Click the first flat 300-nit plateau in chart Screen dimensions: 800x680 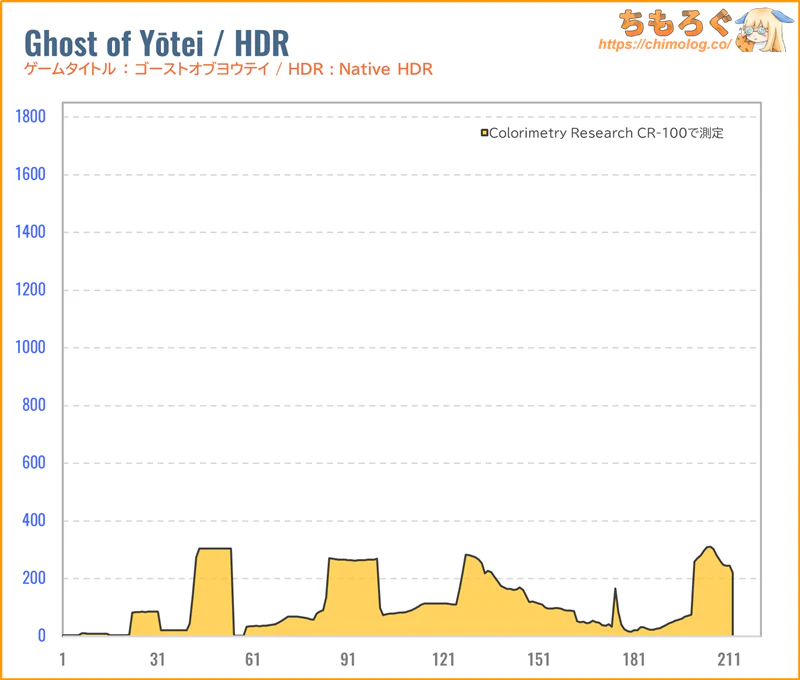[x=214, y=590]
